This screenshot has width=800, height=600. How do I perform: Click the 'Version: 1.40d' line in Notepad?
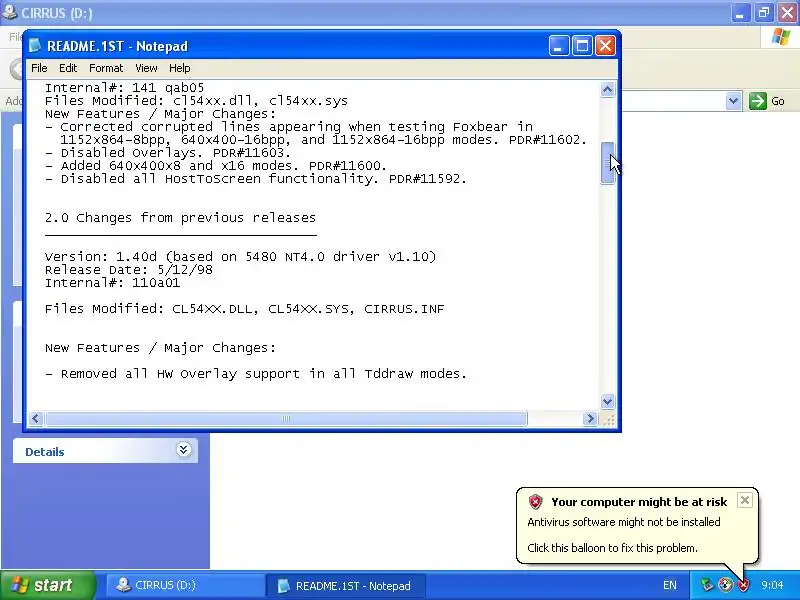240,256
